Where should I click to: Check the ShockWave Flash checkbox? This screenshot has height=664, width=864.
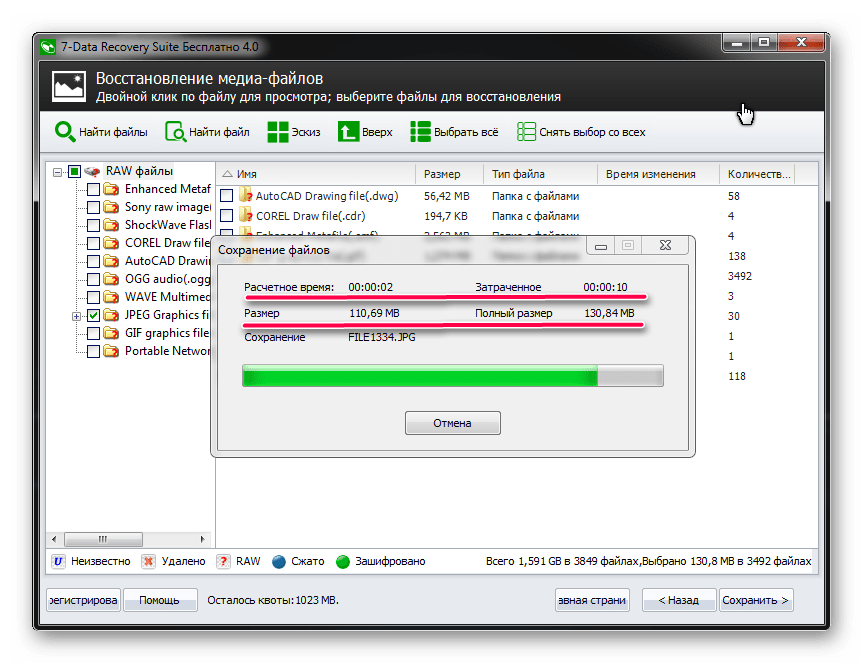pyautogui.click(x=94, y=225)
